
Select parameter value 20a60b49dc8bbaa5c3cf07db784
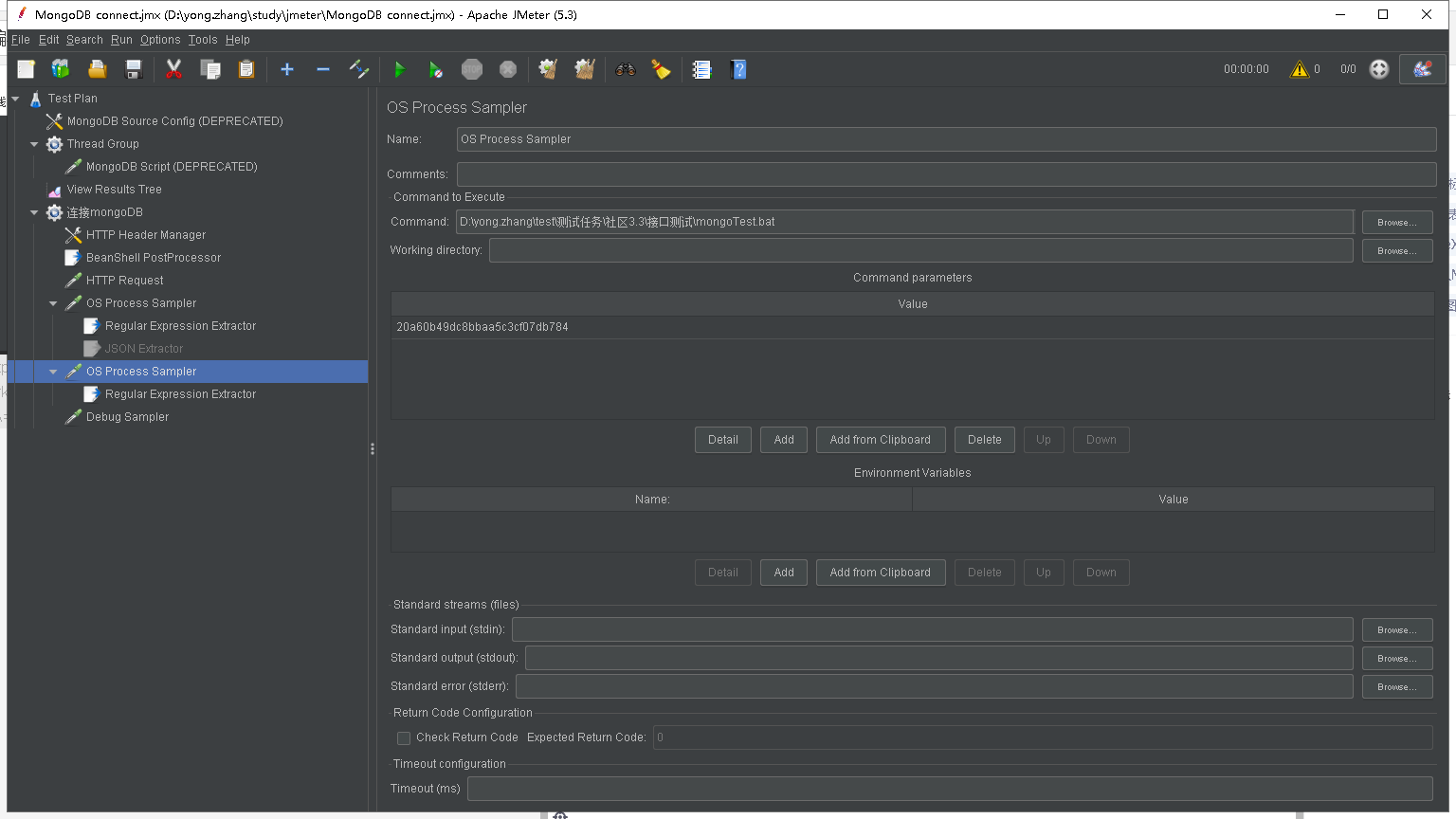[482, 327]
